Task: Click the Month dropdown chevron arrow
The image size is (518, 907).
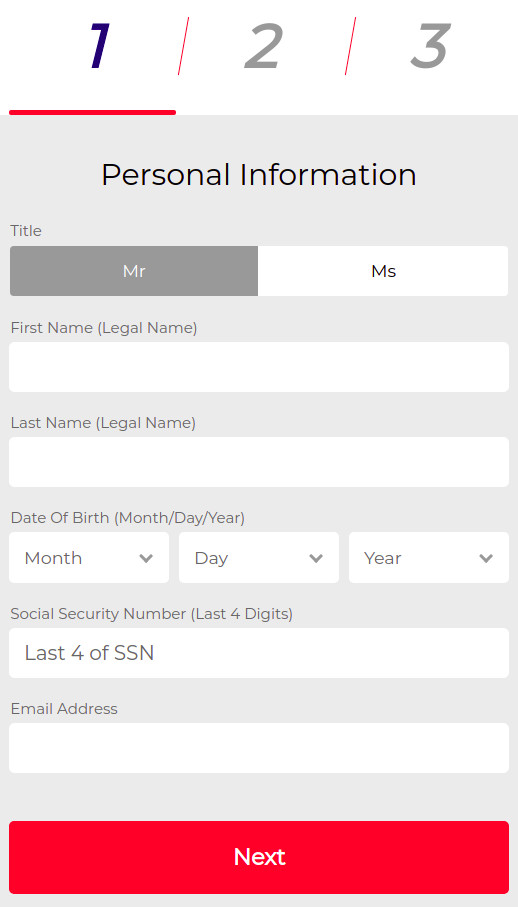Action: pos(146,558)
